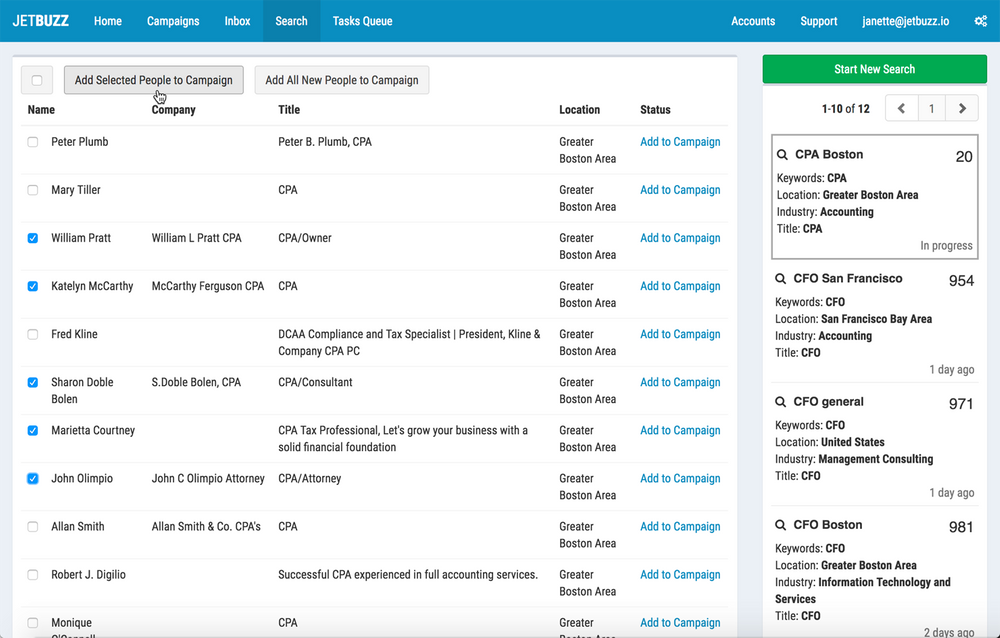The image size is (1000, 638).
Task: Open the Support page
Action: point(818,20)
